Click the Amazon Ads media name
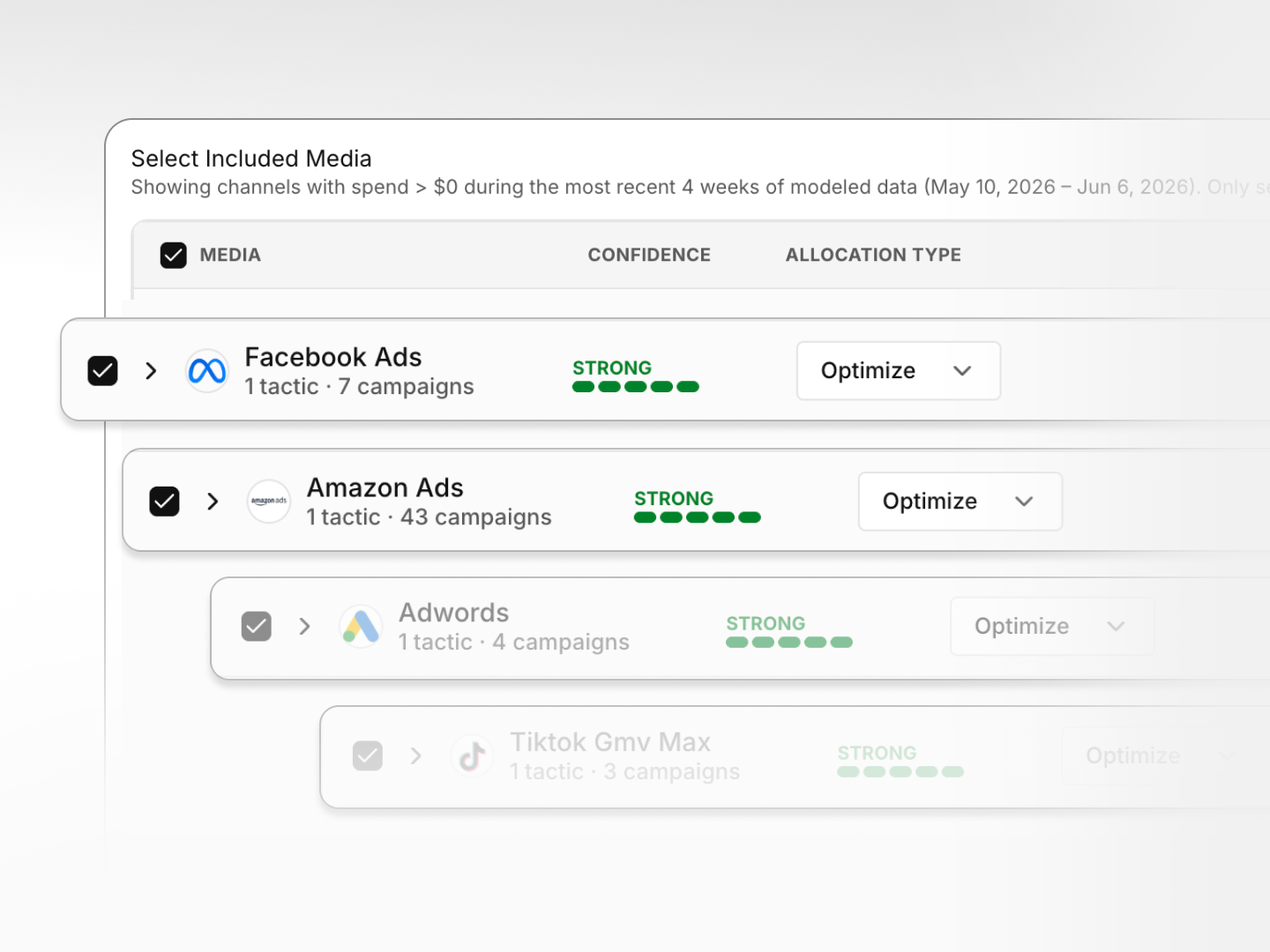 (385, 487)
